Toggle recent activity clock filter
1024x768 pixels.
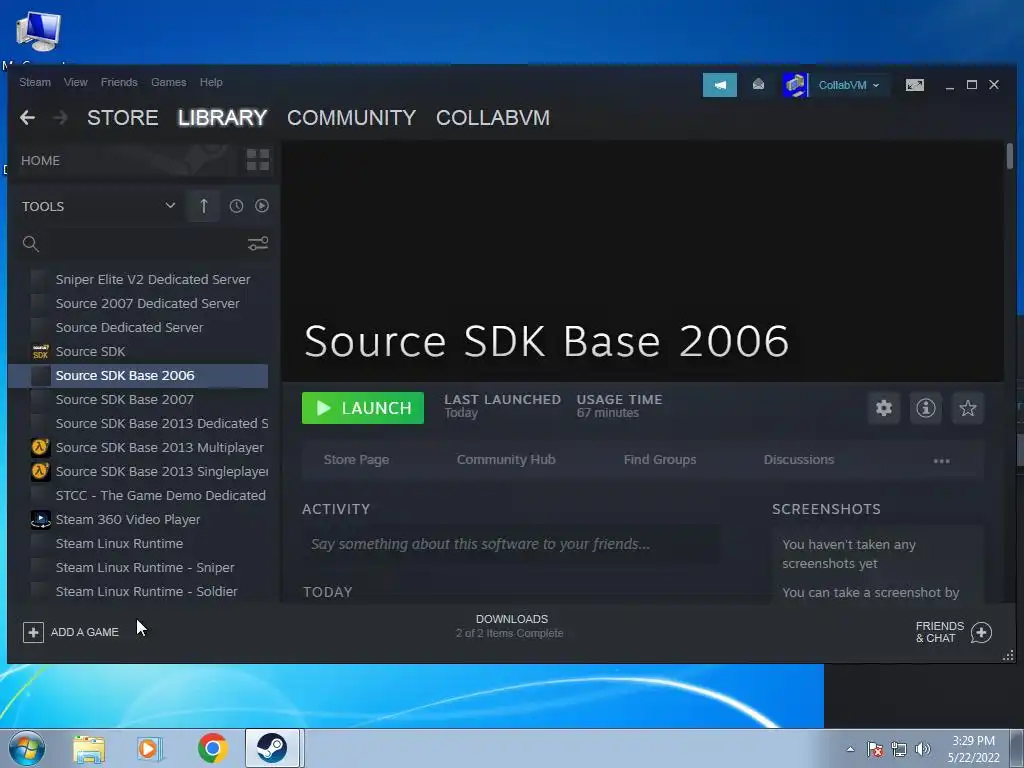pyautogui.click(x=236, y=206)
